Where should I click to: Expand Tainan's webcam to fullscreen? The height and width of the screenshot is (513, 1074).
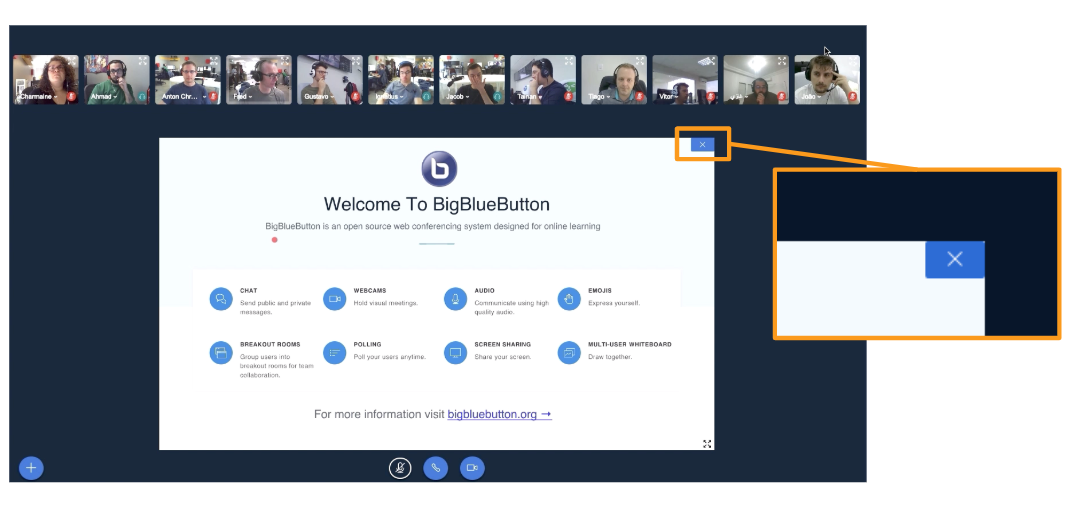coord(569,61)
